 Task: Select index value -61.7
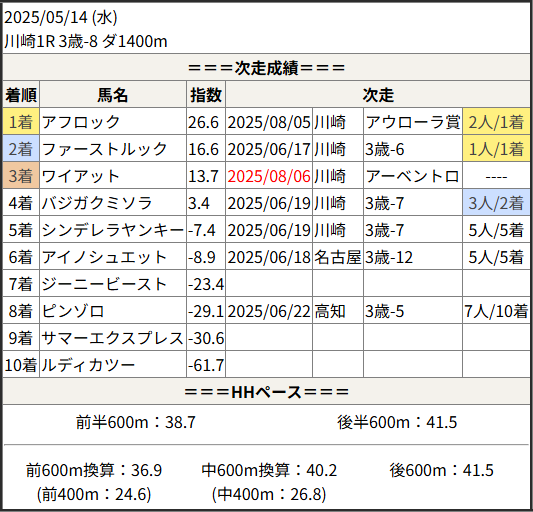click(x=206, y=365)
